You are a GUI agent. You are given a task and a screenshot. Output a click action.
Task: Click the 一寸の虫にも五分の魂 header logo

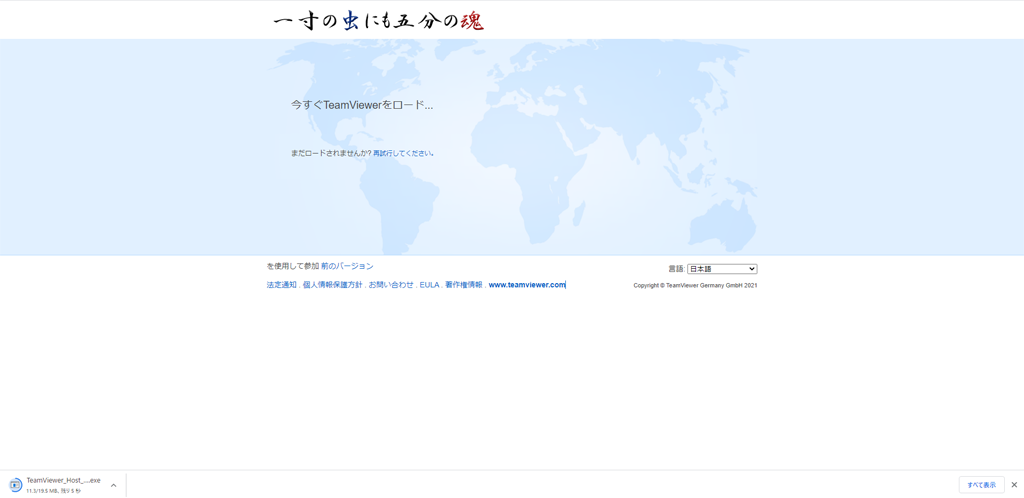click(379, 21)
